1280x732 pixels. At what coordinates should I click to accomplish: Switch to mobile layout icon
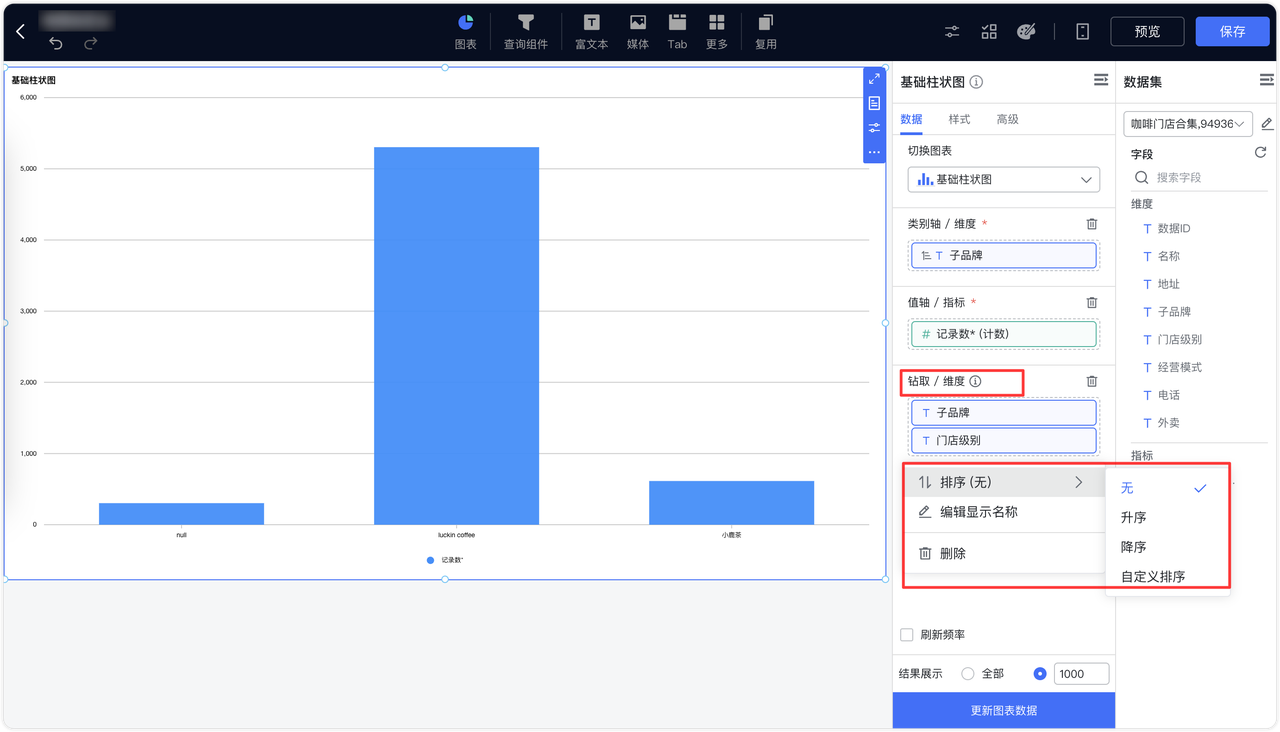[x=1082, y=32]
